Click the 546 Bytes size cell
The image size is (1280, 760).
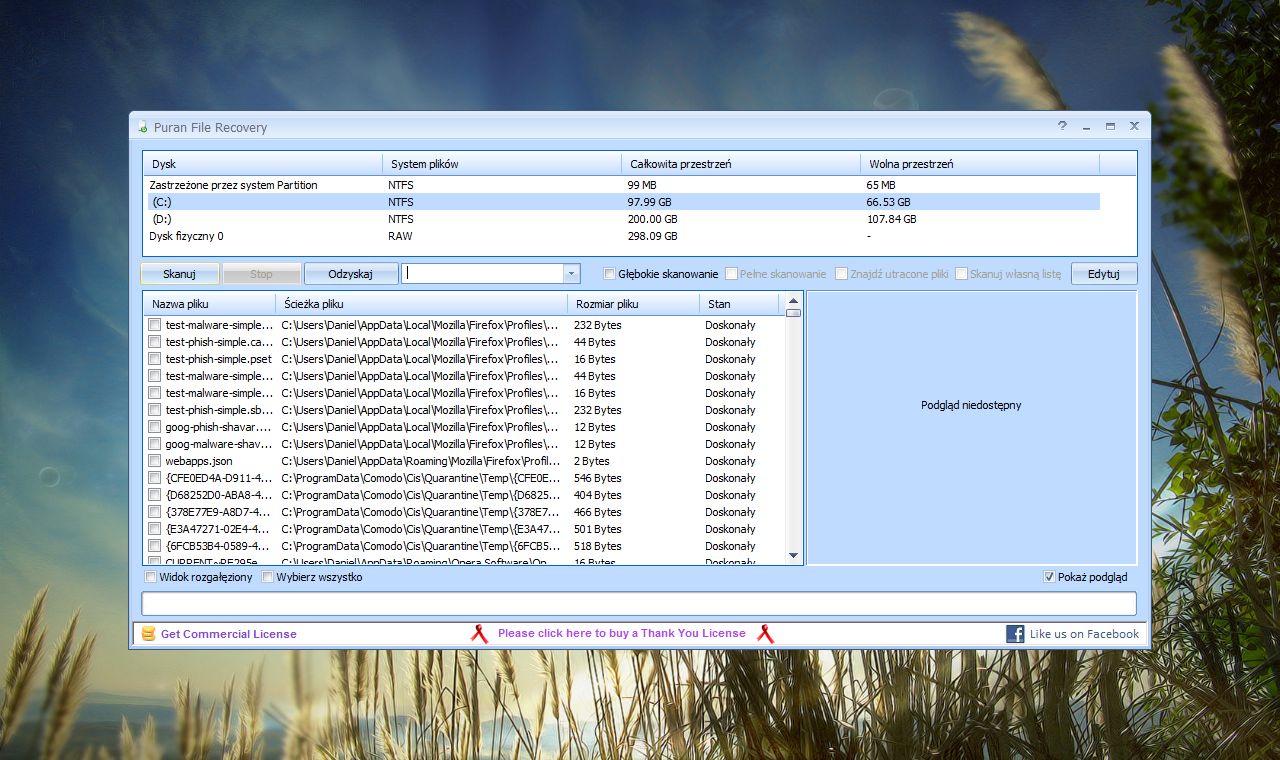(x=598, y=478)
